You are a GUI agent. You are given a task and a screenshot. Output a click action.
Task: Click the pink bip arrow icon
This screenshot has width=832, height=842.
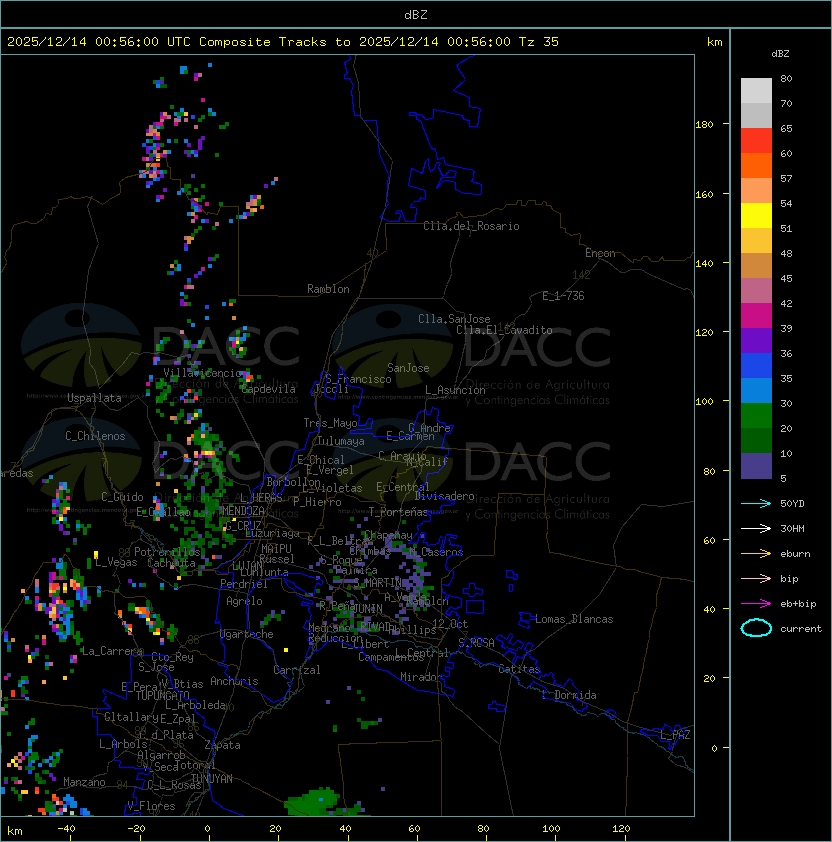(756, 578)
